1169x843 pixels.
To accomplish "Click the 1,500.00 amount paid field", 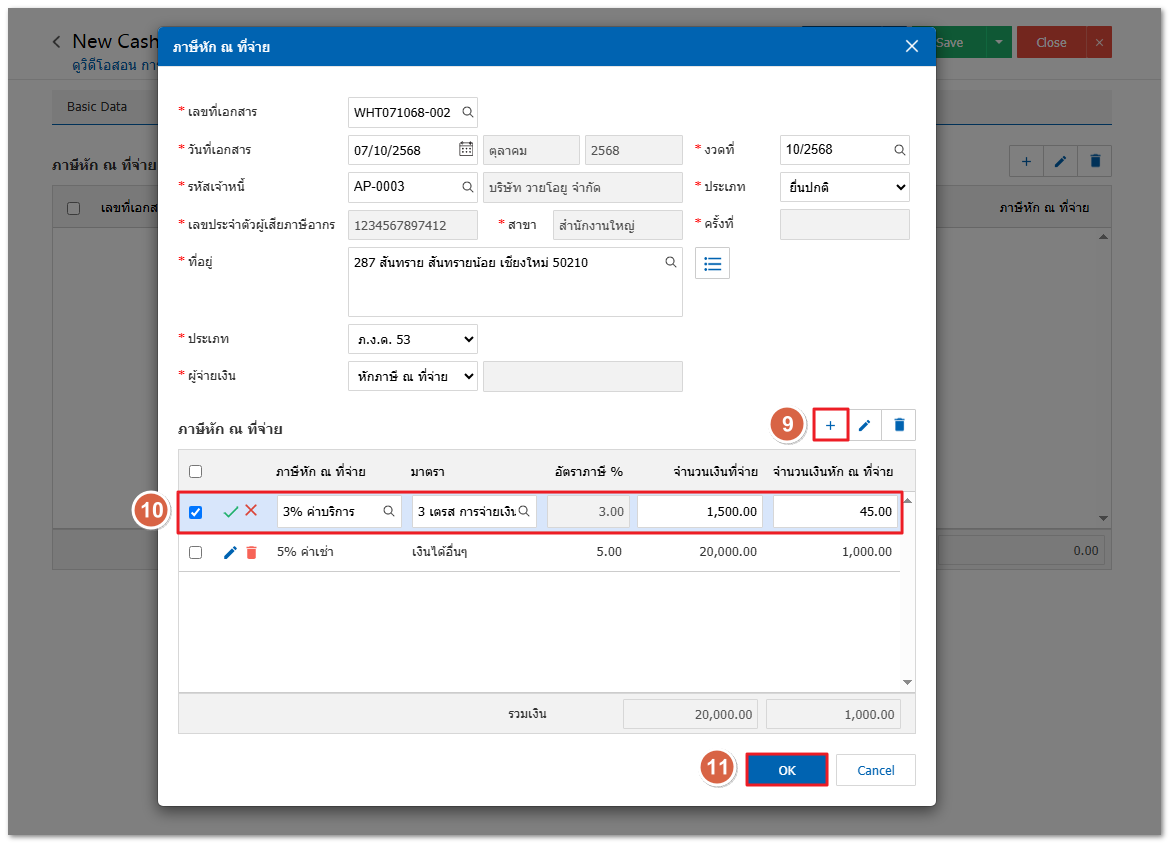I will (700, 512).
